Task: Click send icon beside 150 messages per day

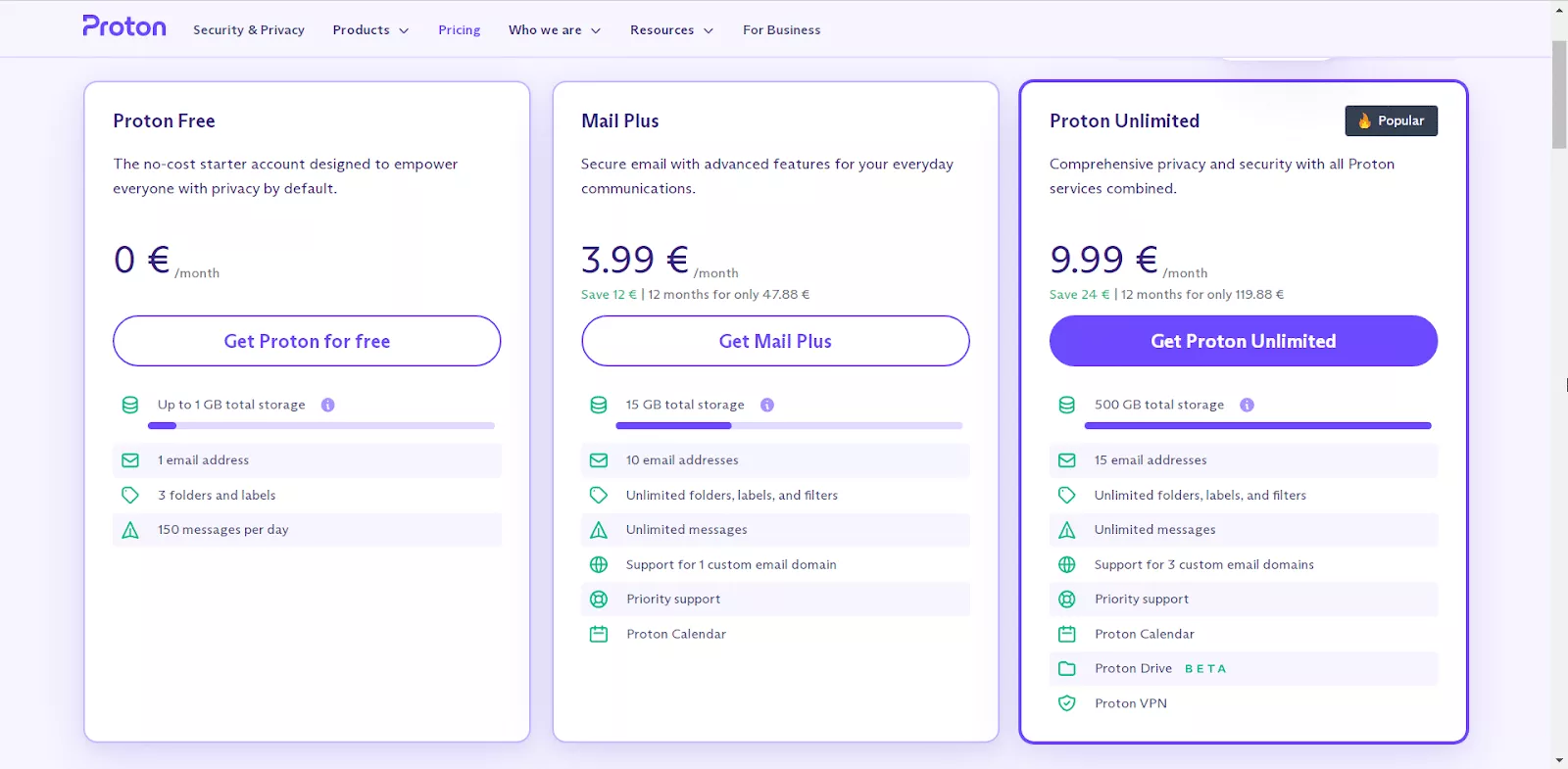Action: (130, 530)
